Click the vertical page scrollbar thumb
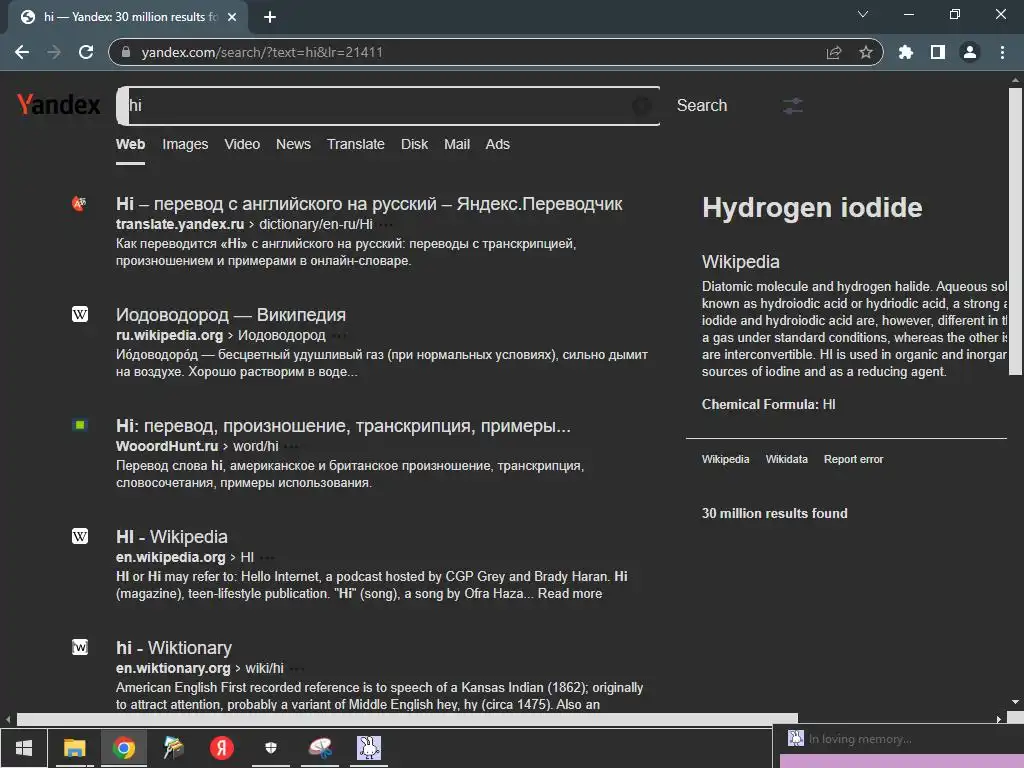 1015,232
